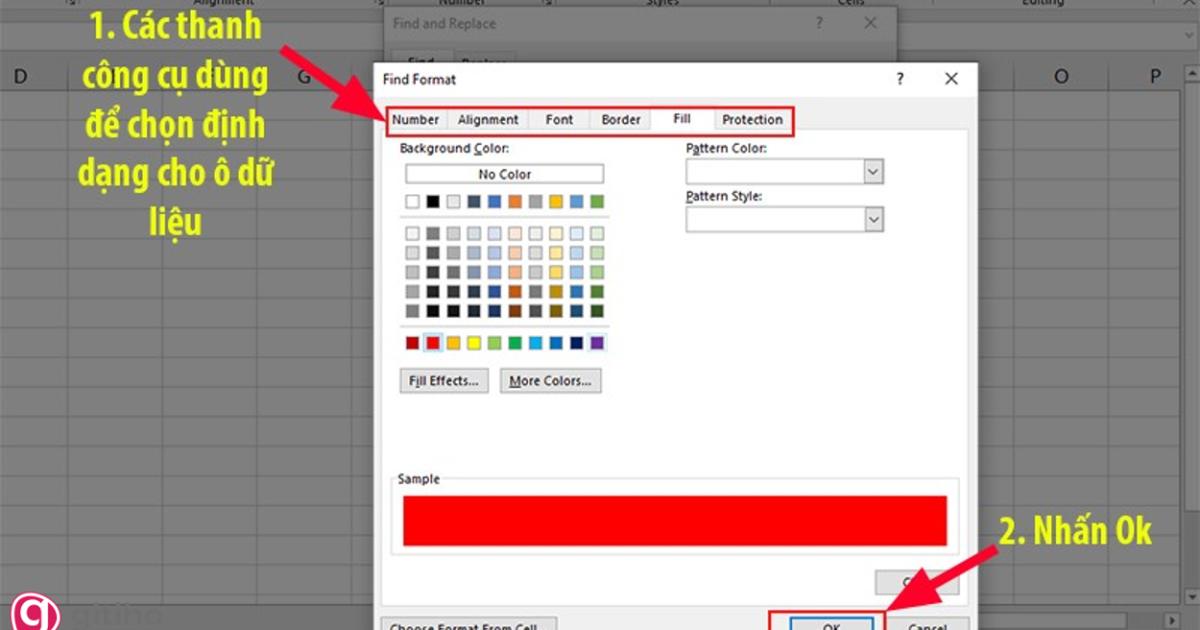Click the No Color button
Image resolution: width=1200 pixels, height=630 pixels.
coord(505,174)
